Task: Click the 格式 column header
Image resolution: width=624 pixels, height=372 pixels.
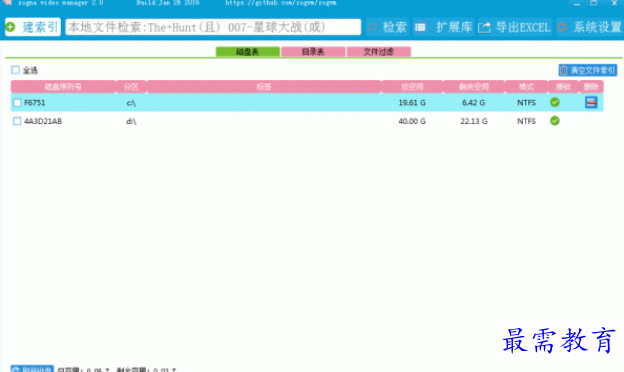Action: click(x=526, y=87)
